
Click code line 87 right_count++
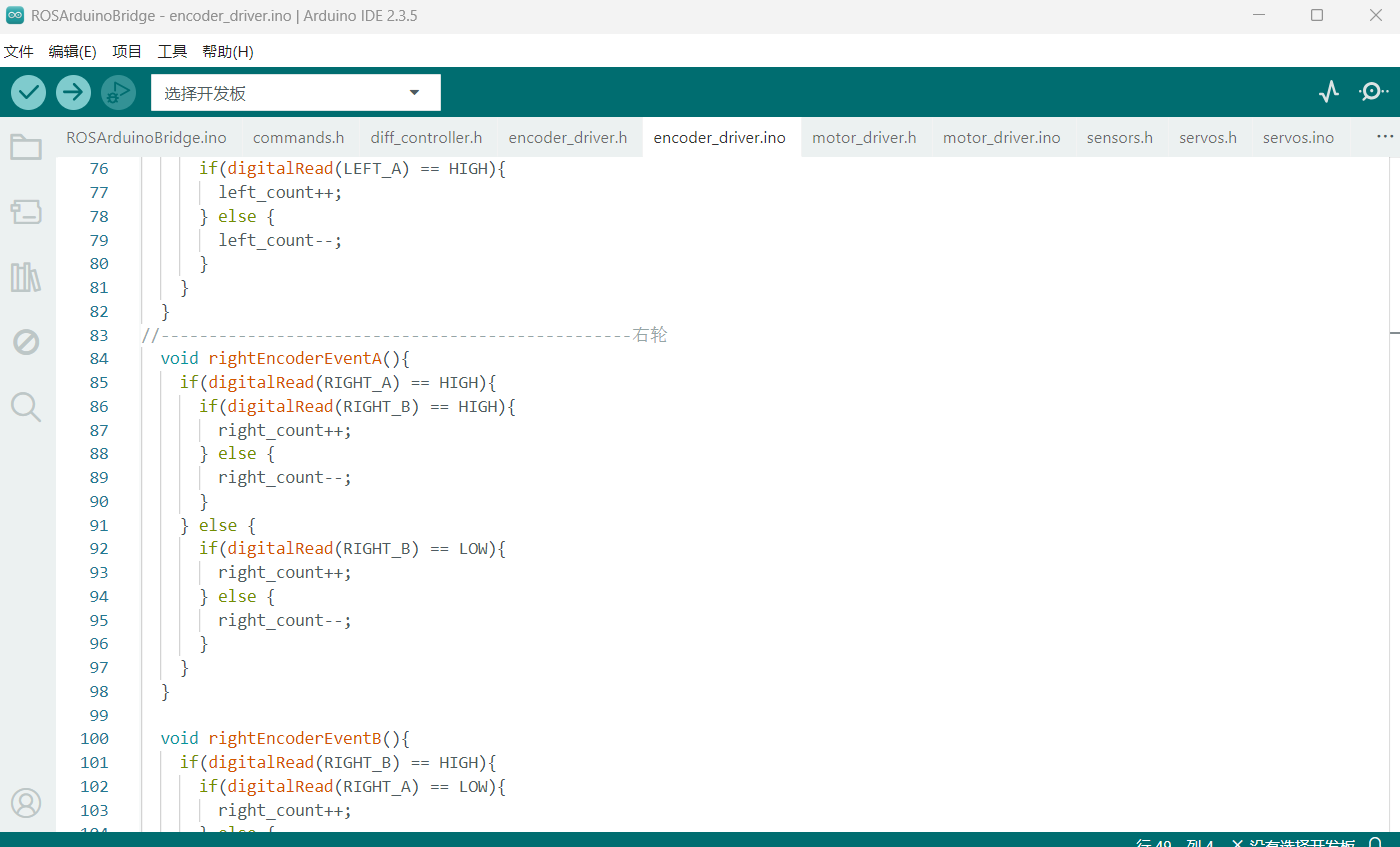pyautogui.click(x=285, y=430)
